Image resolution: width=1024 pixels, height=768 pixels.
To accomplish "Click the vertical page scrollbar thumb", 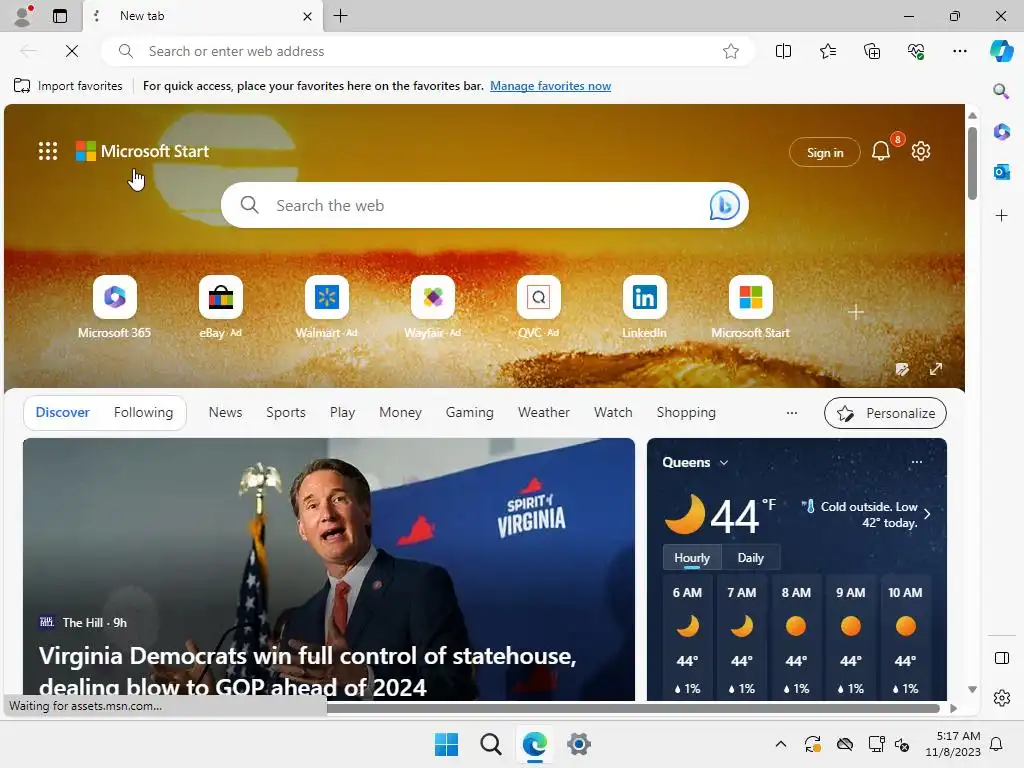I will pyautogui.click(x=972, y=163).
